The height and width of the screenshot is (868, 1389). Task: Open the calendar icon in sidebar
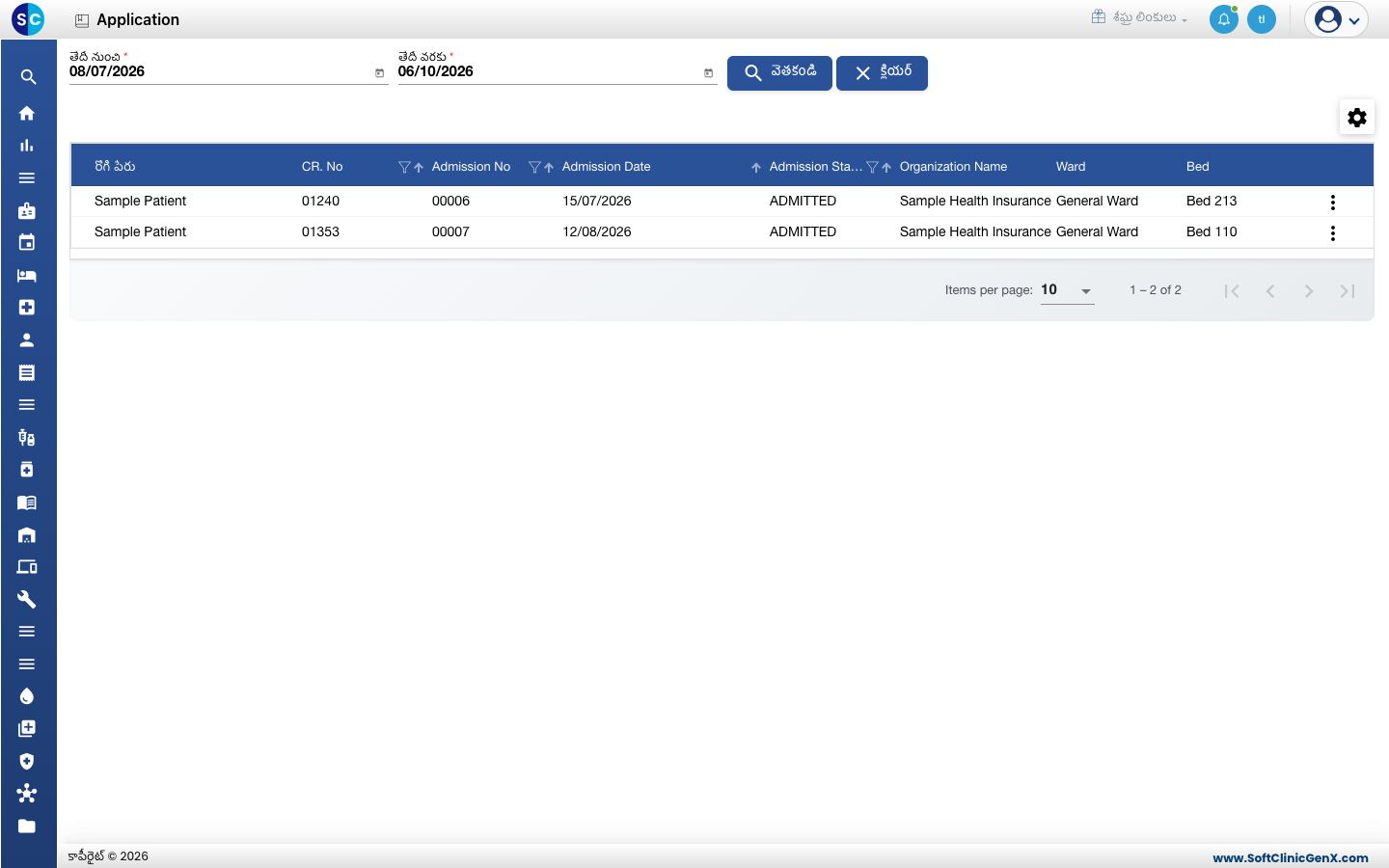tap(27, 243)
